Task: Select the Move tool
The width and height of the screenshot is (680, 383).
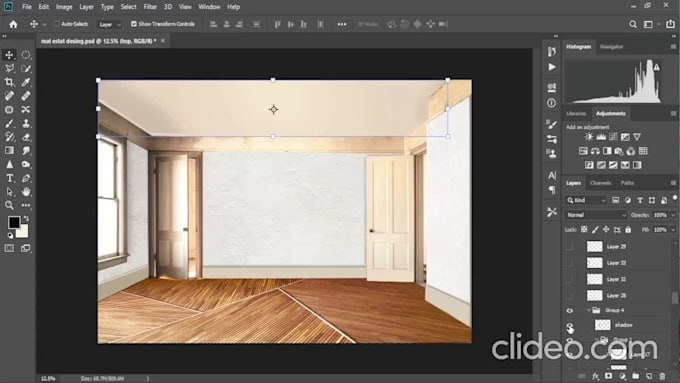Action: [9, 55]
